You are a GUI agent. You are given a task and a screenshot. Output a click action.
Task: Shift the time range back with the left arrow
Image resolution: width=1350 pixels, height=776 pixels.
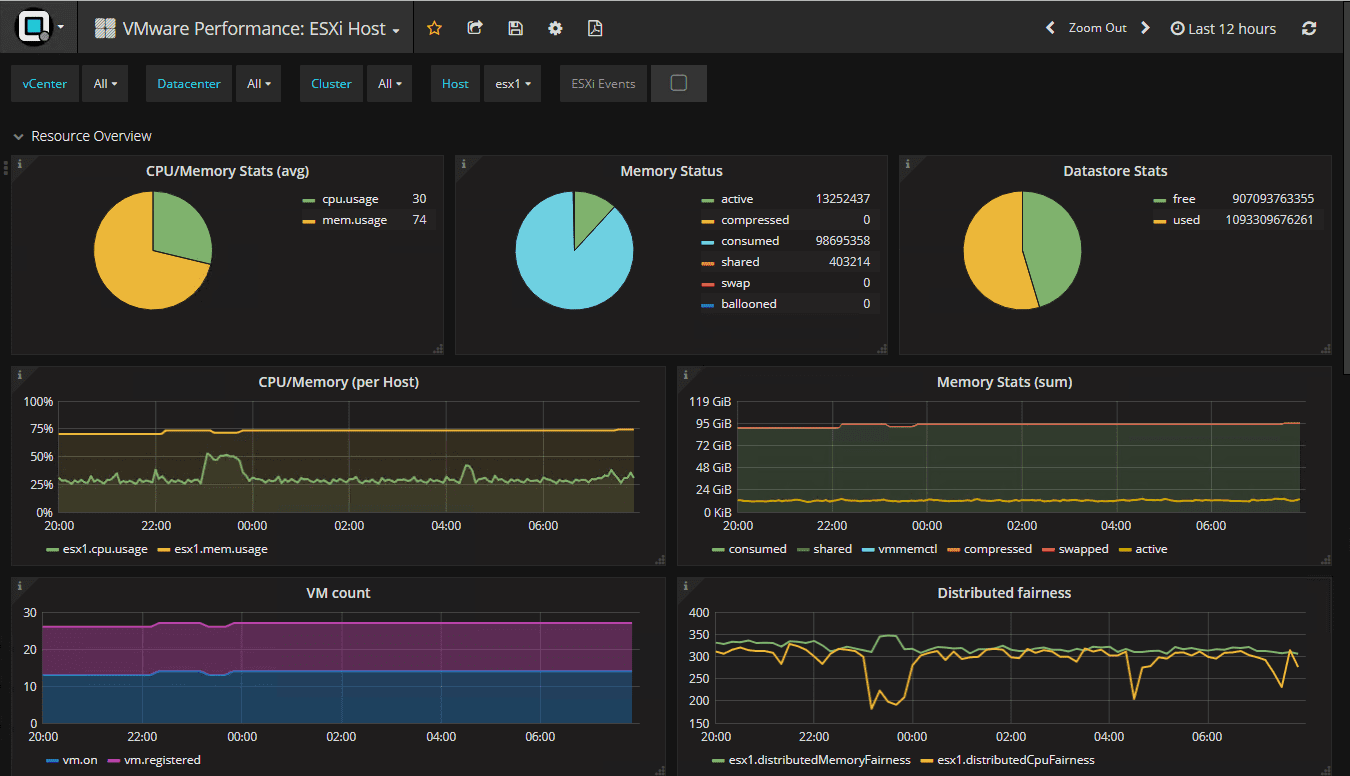coord(1049,28)
